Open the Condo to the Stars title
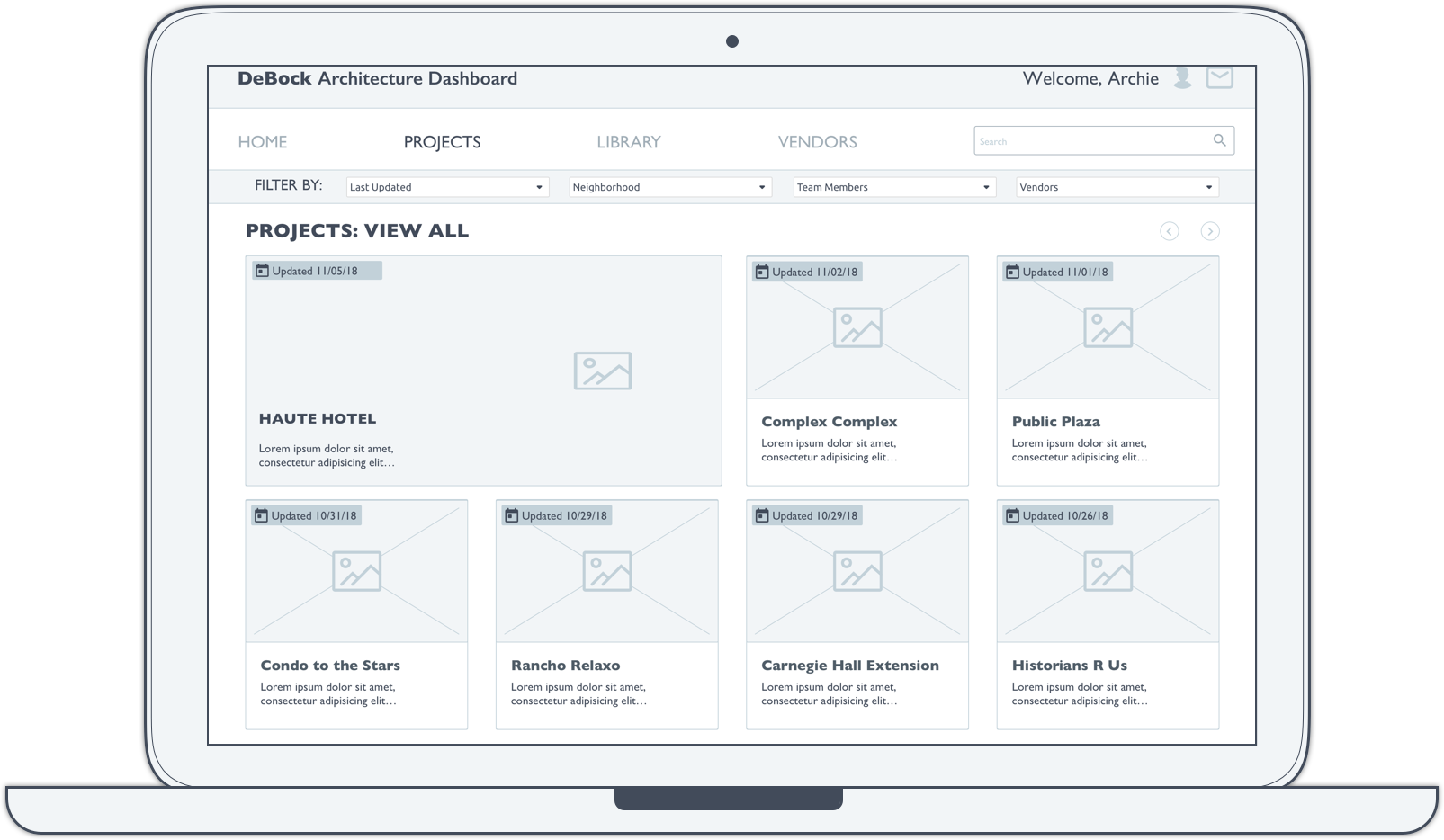This screenshot has width=1444, height=840. tap(330, 666)
